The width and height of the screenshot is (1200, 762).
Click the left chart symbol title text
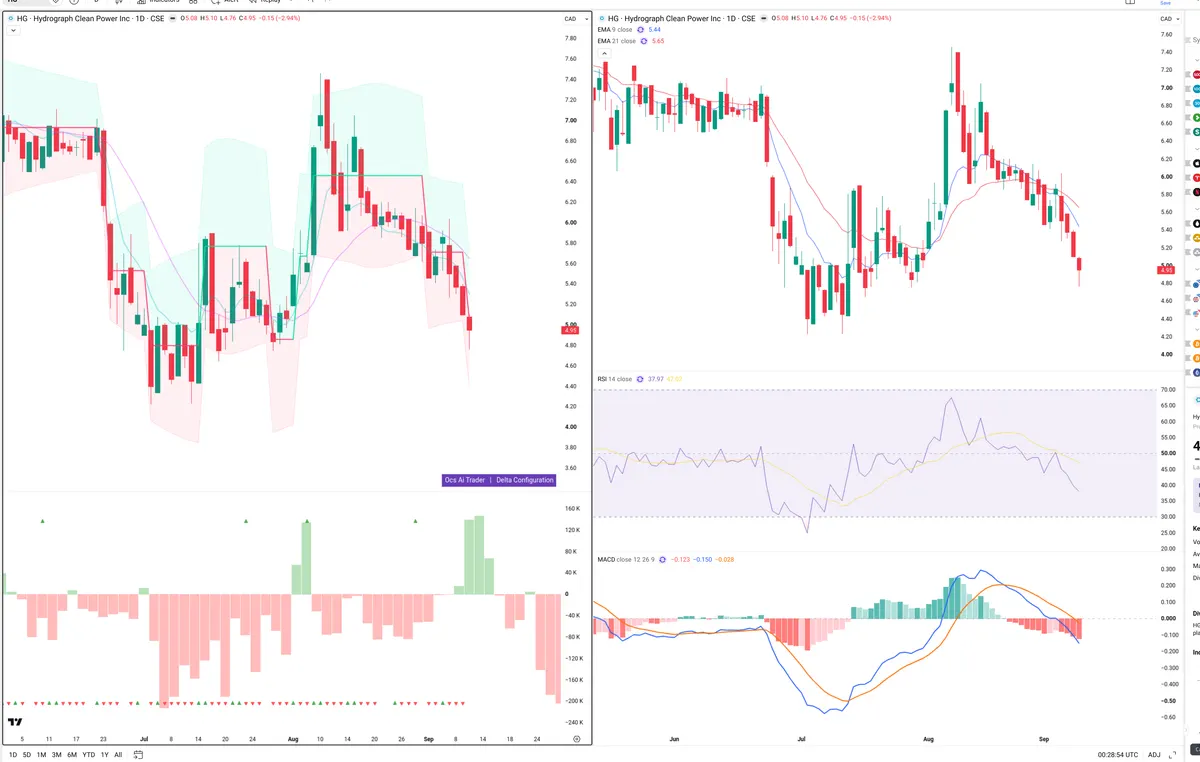[x=89, y=18]
